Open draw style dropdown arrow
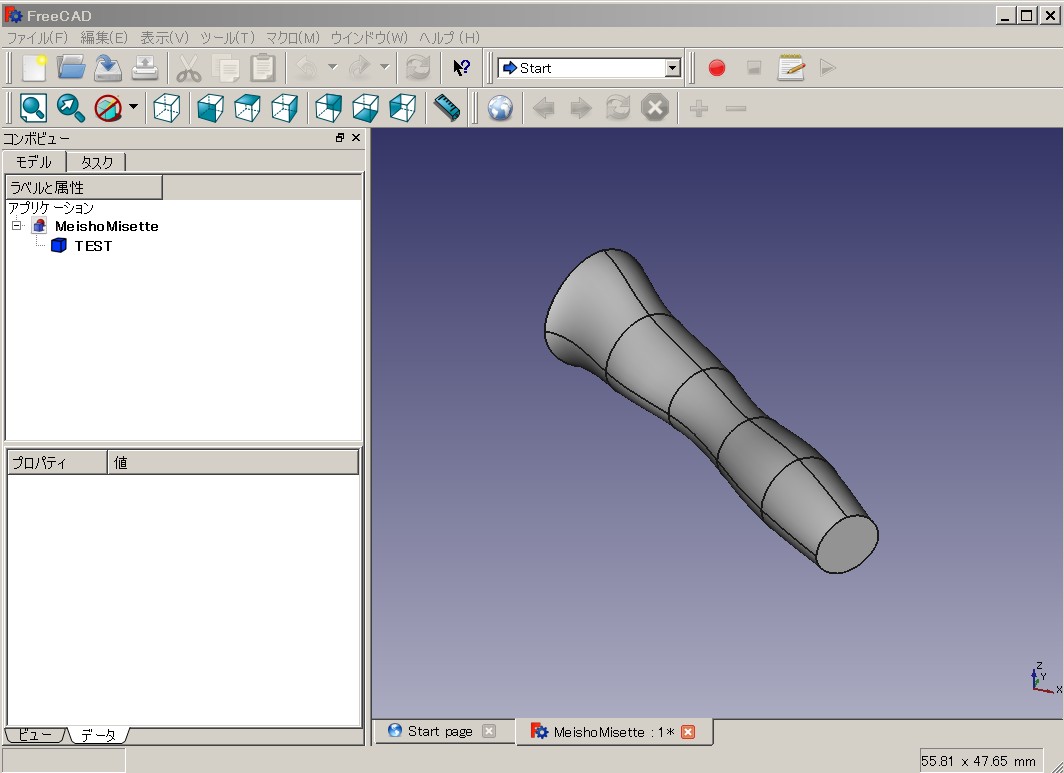The width and height of the screenshot is (1064, 773). click(133, 107)
